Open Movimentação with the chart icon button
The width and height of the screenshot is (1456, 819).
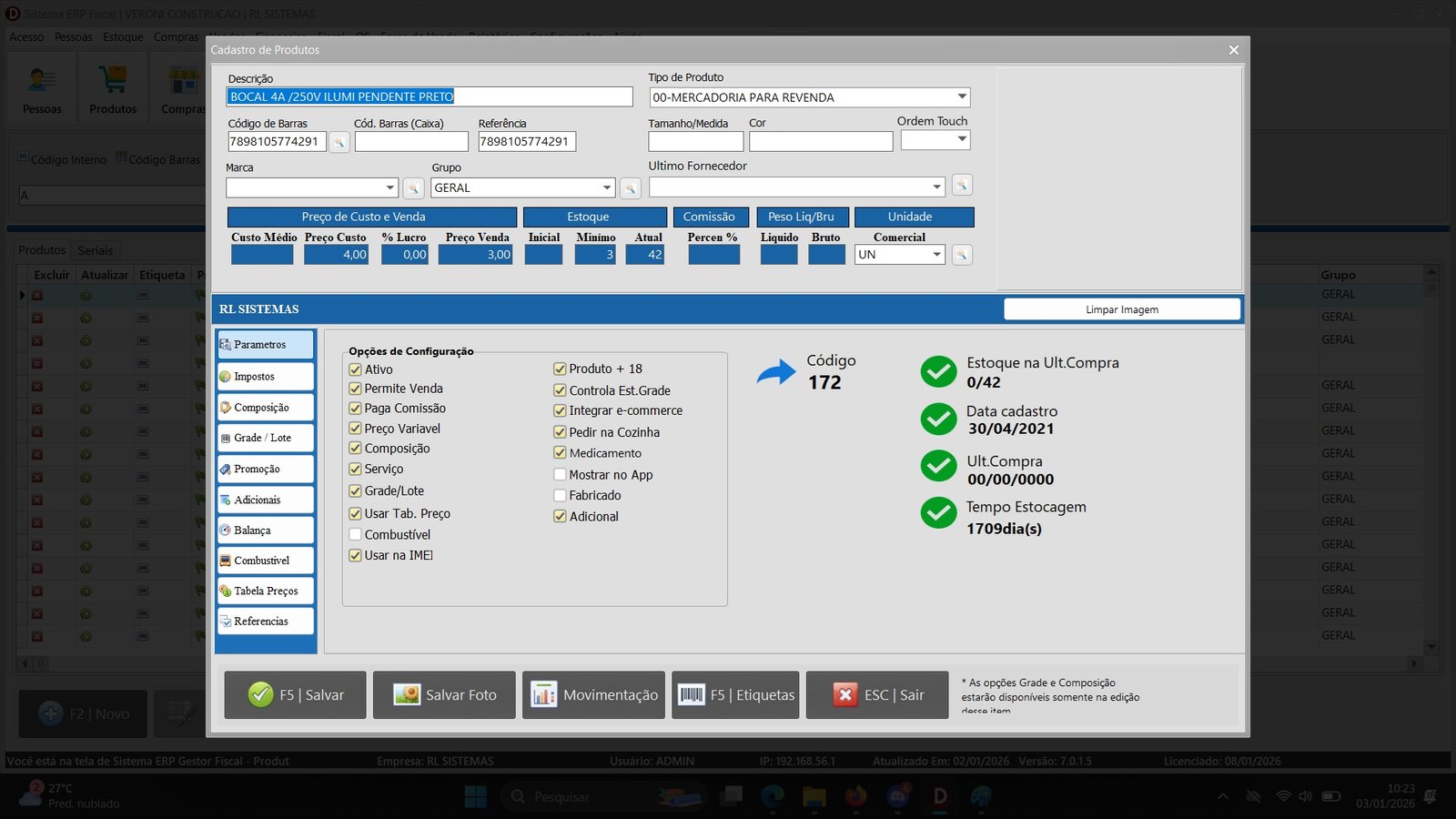[x=593, y=695]
